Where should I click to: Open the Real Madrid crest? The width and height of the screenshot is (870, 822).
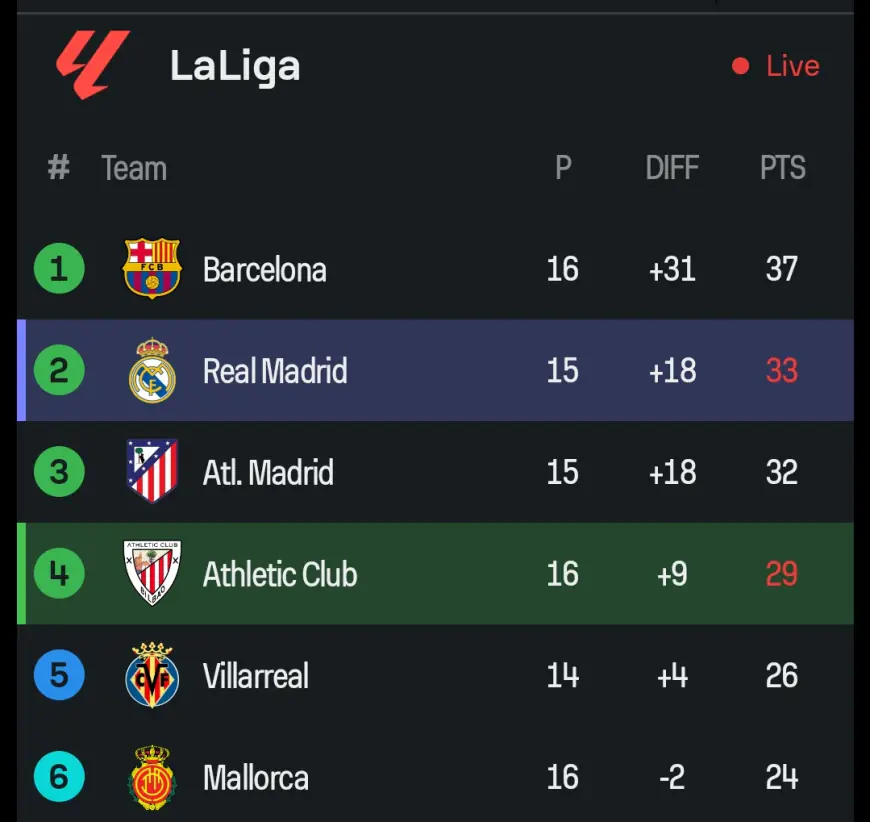152,370
